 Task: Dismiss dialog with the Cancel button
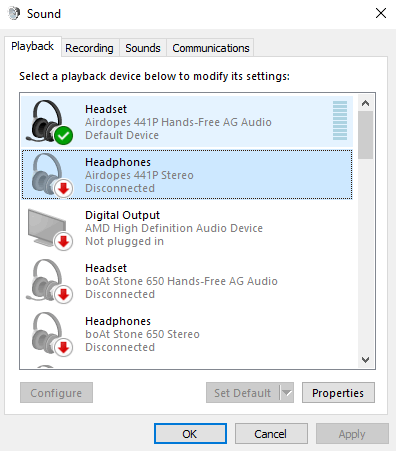pos(271,434)
